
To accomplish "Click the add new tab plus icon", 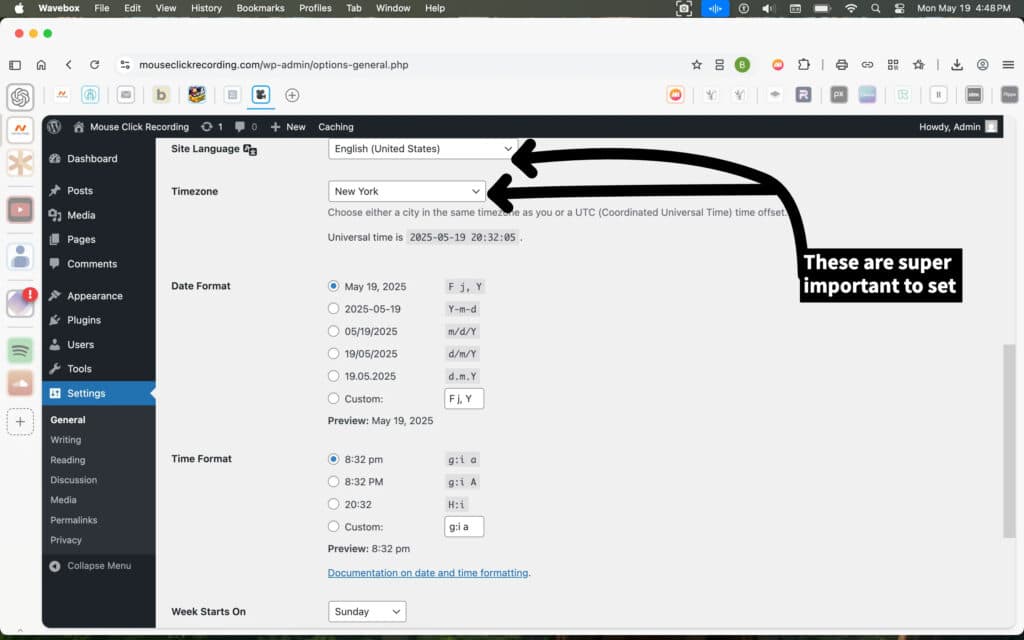I will pyautogui.click(x=292, y=95).
